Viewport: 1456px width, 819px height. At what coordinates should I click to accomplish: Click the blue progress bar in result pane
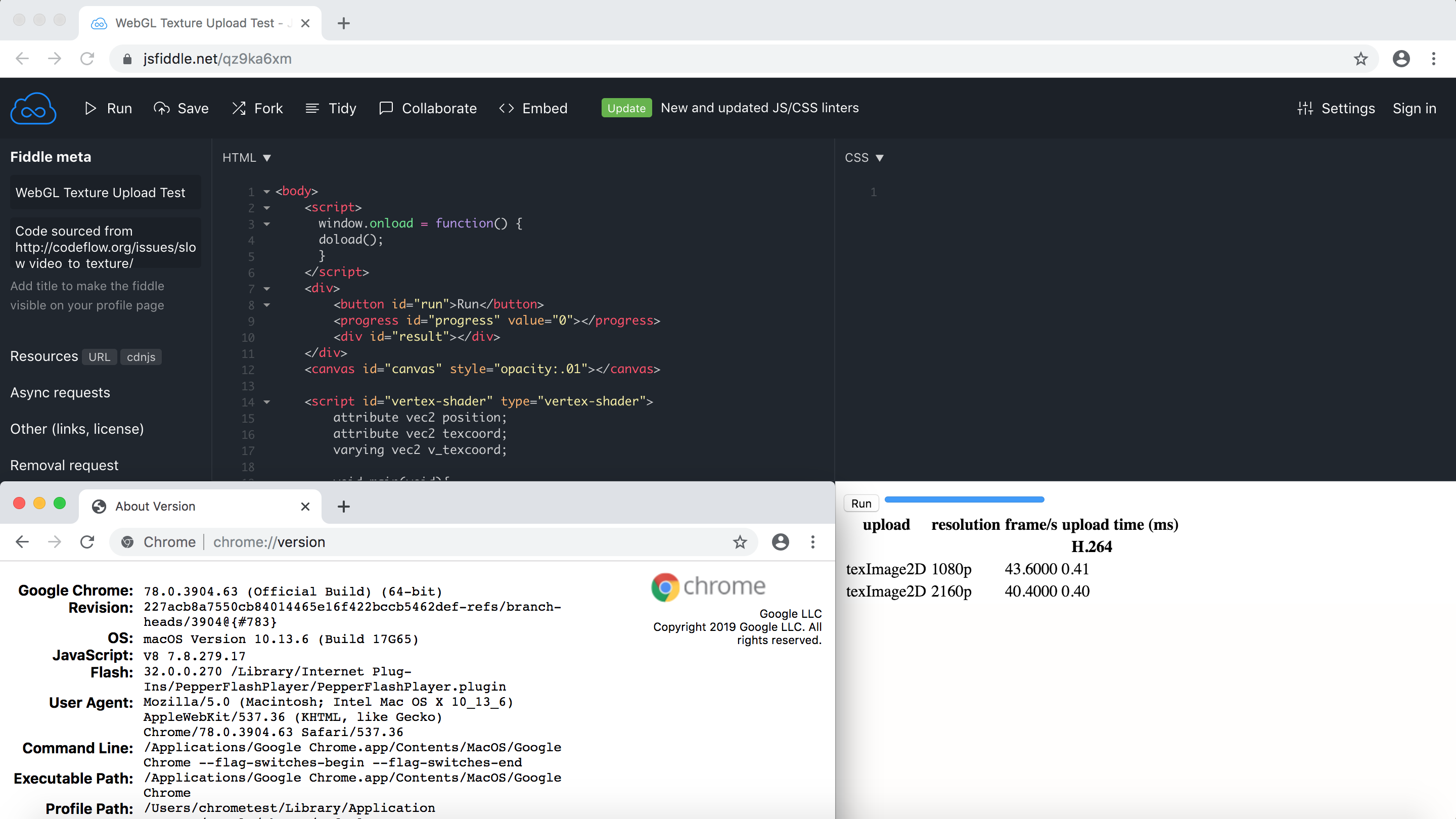pos(964,499)
